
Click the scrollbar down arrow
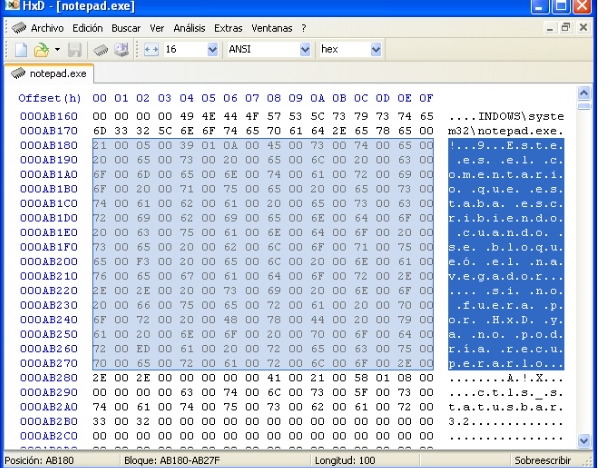(x=584, y=441)
